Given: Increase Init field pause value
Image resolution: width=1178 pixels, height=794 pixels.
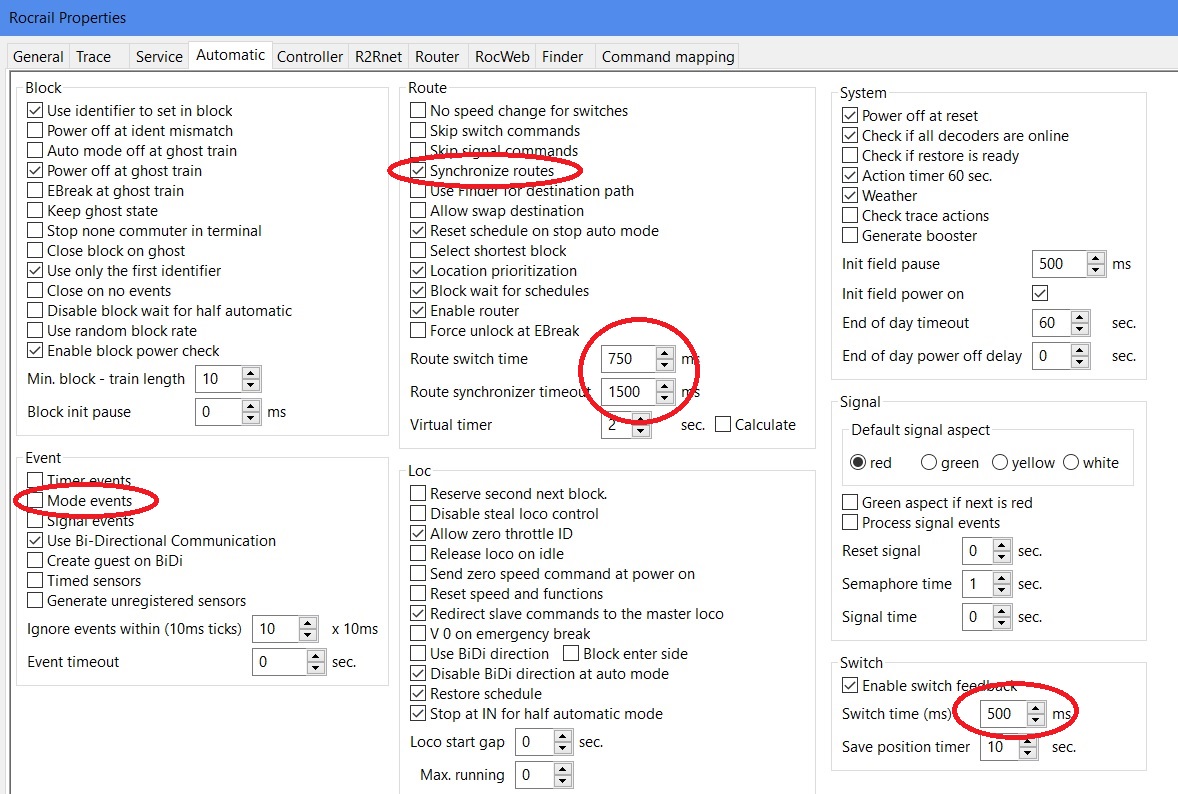Looking at the screenshot, I should point(1095,258).
